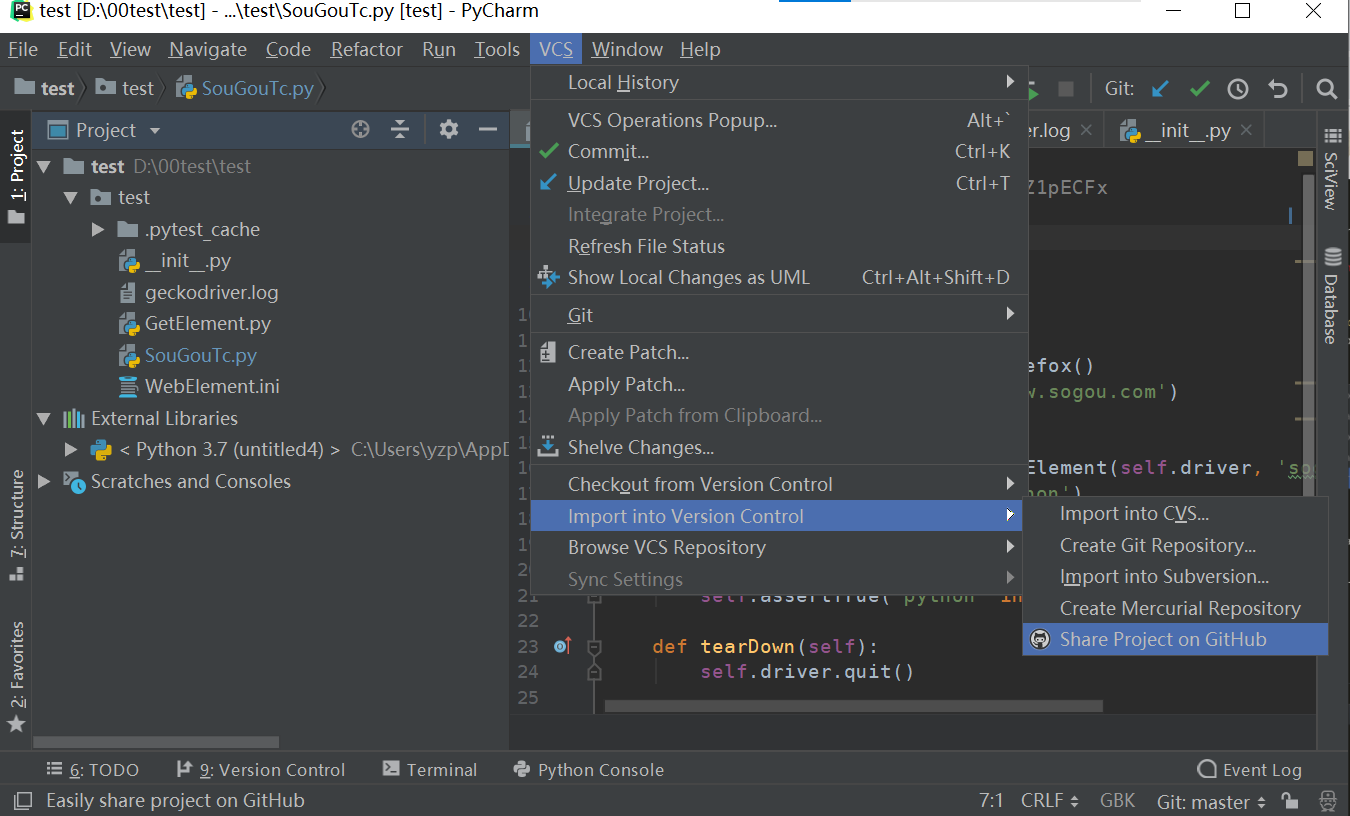Viewport: 1350px width, 816px height.
Task: Click the blue Update Project arrow in the toolbar
Action: [x=1160, y=89]
